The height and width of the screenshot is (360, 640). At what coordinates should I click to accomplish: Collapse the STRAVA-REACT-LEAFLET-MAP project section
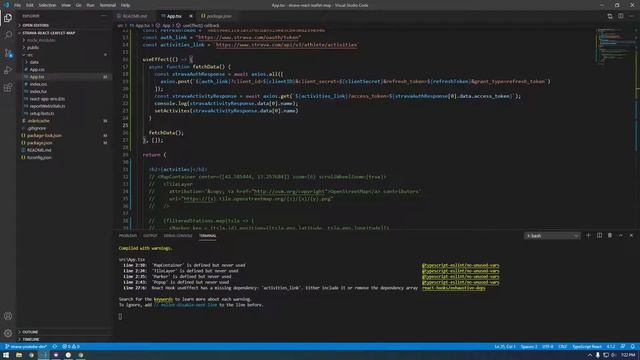(48, 33)
